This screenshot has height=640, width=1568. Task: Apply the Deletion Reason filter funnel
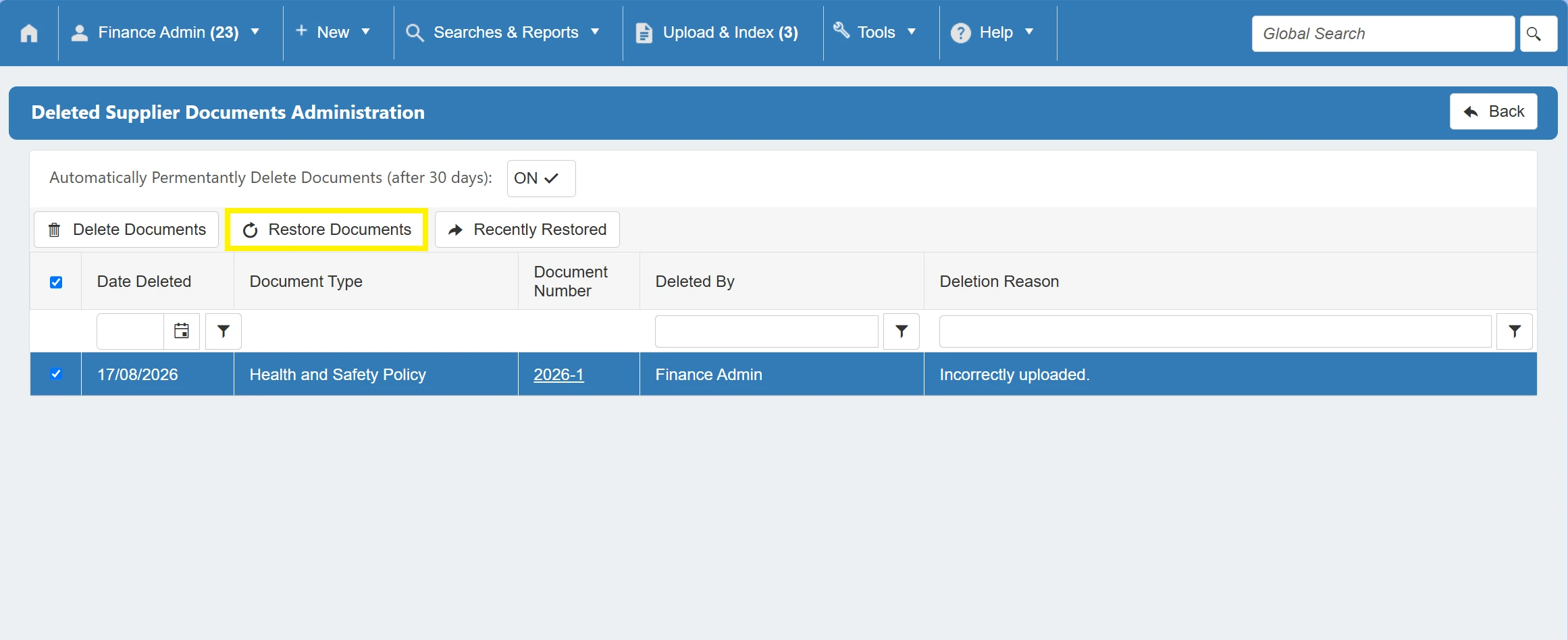click(1515, 331)
